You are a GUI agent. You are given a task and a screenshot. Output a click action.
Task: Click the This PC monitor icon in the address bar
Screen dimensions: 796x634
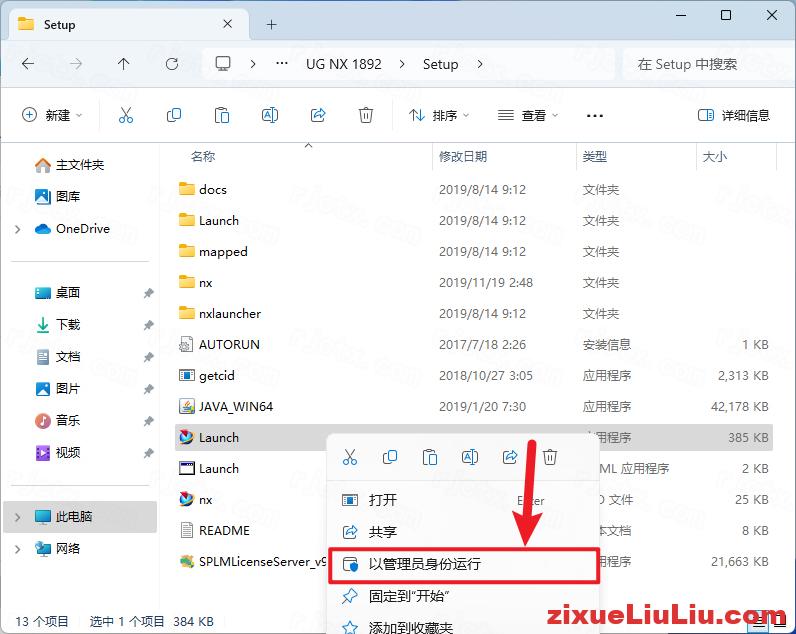pyautogui.click(x=222, y=63)
